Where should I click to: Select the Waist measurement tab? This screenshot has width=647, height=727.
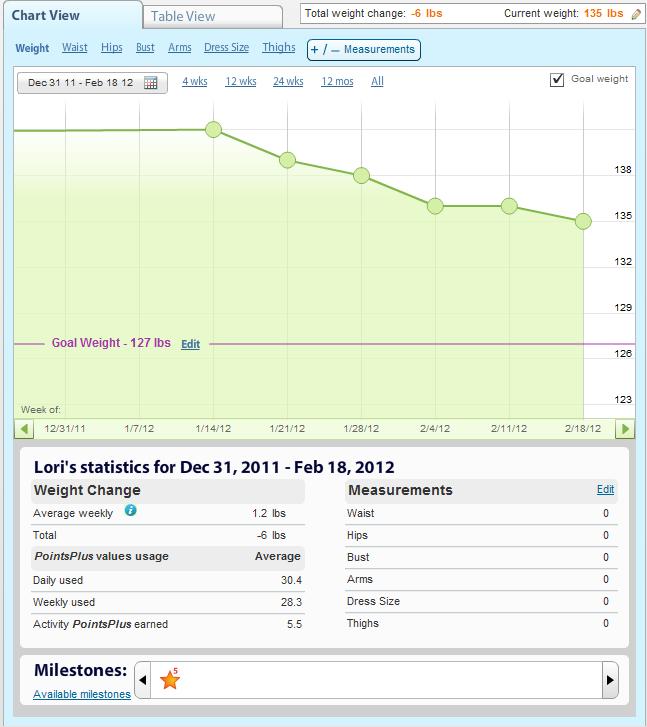[75, 48]
